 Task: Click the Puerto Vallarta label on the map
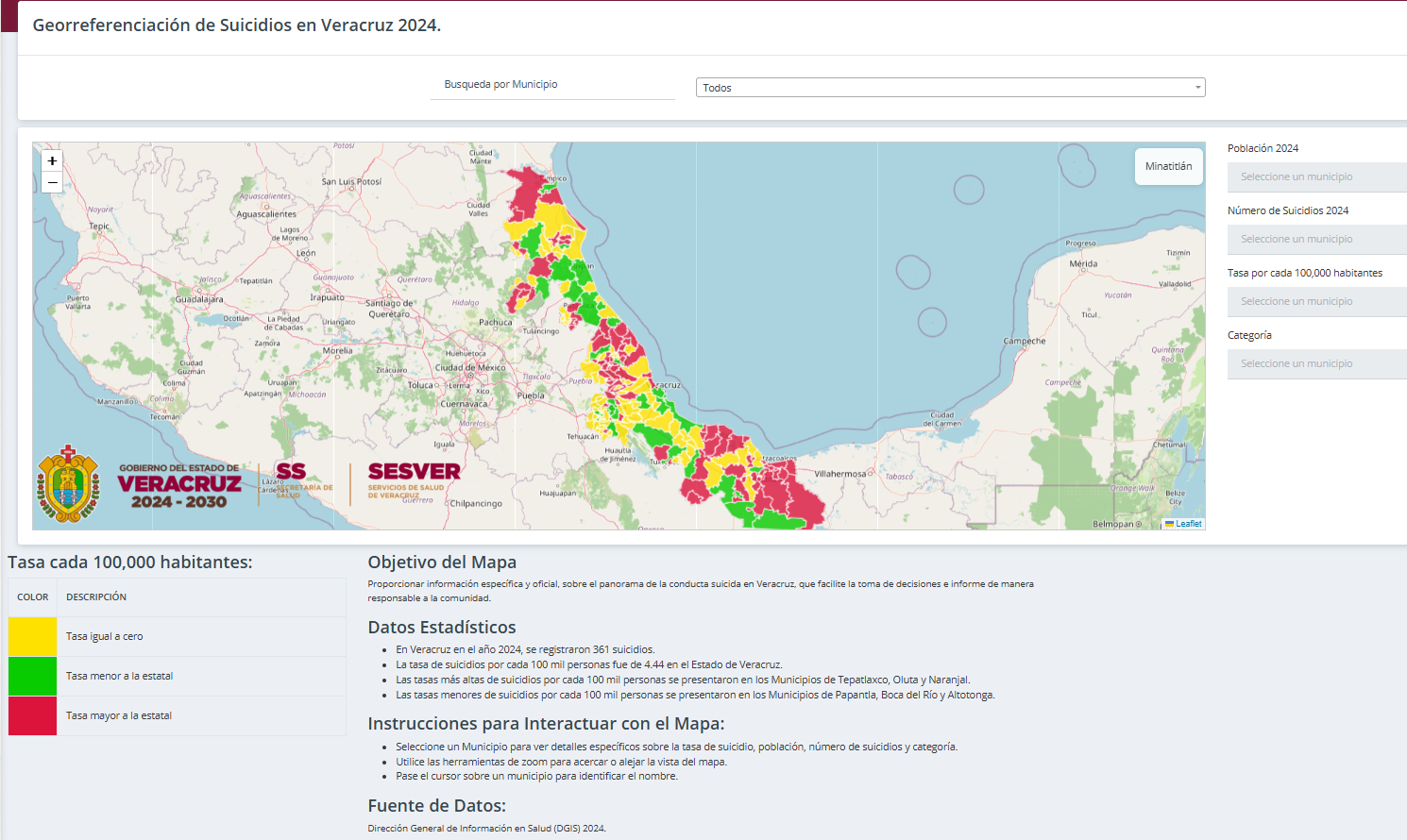pos(78,302)
